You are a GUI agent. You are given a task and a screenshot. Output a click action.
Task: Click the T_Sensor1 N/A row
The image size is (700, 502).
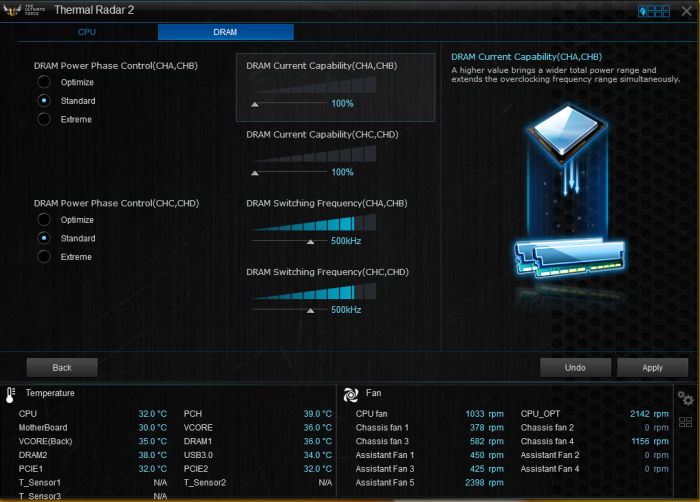[x=93, y=483]
